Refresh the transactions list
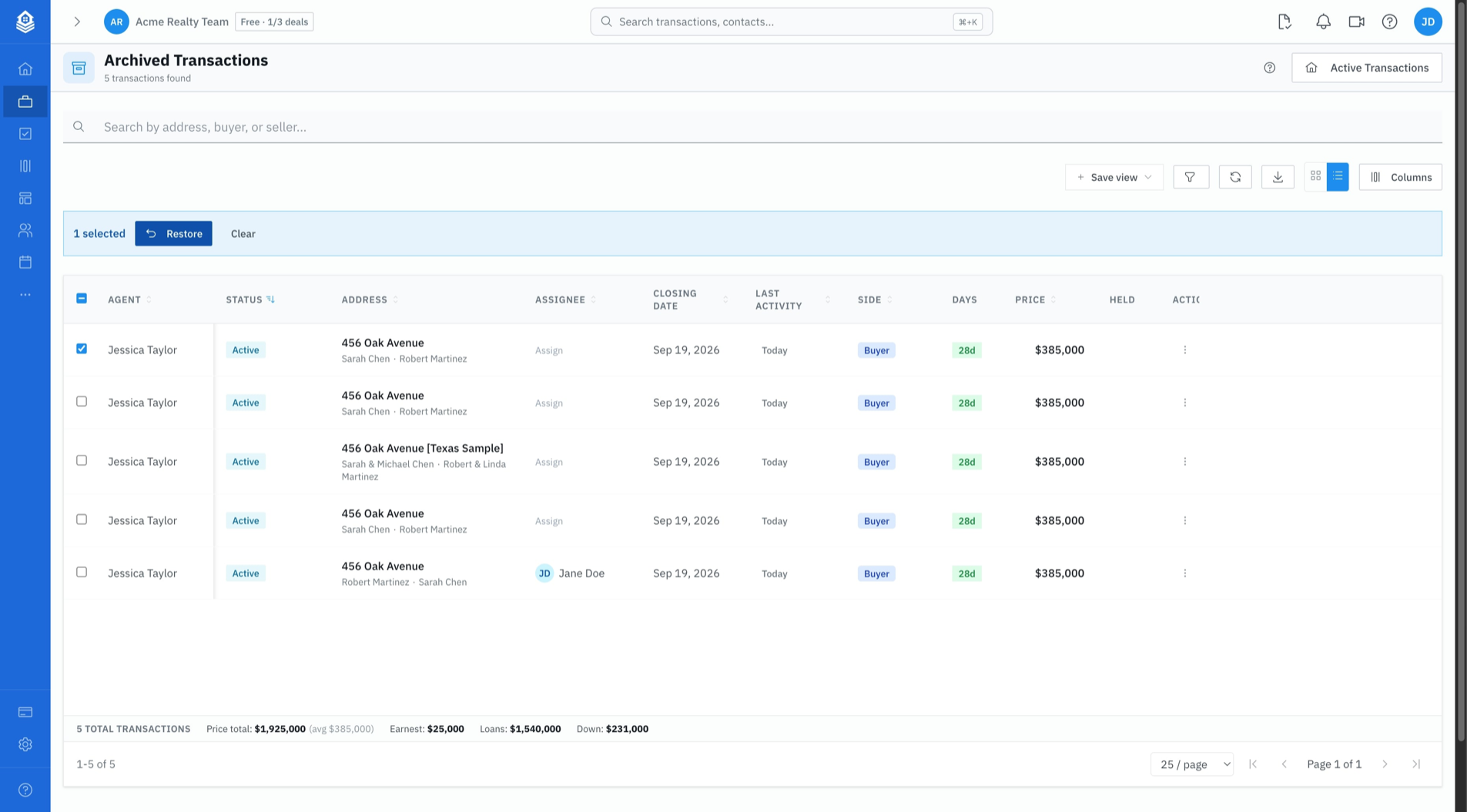Image resolution: width=1467 pixels, height=812 pixels. [1235, 177]
